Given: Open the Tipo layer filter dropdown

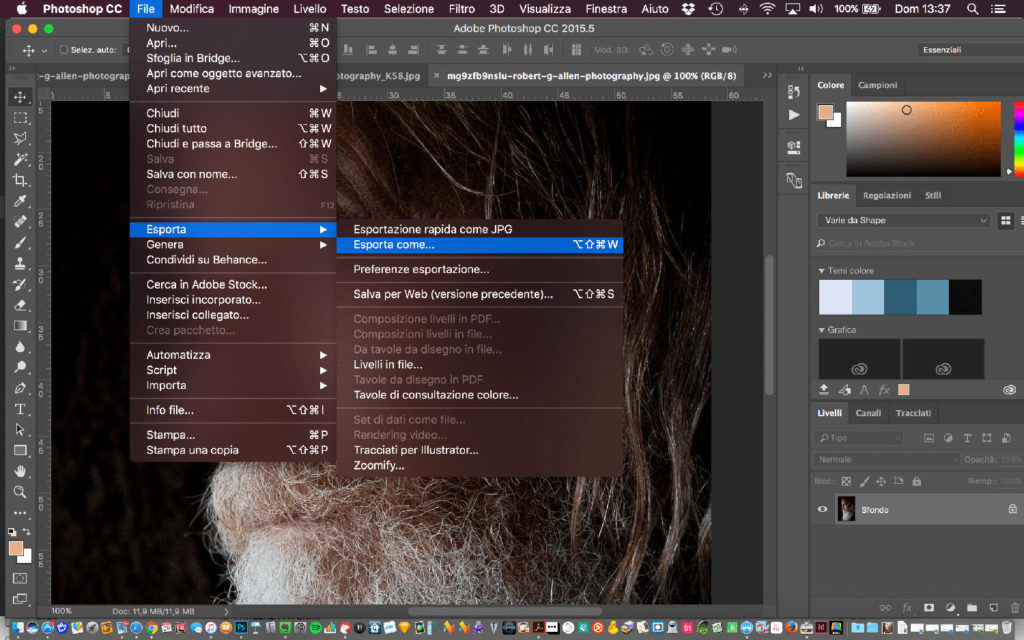Looking at the screenshot, I should pyautogui.click(x=859, y=438).
